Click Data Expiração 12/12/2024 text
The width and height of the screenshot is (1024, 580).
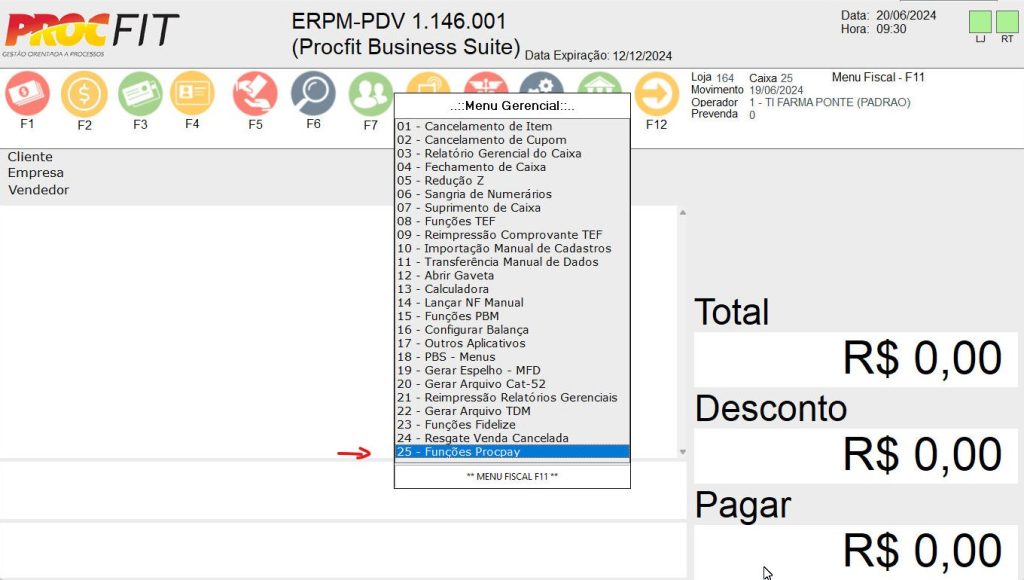pyautogui.click(x=598, y=56)
